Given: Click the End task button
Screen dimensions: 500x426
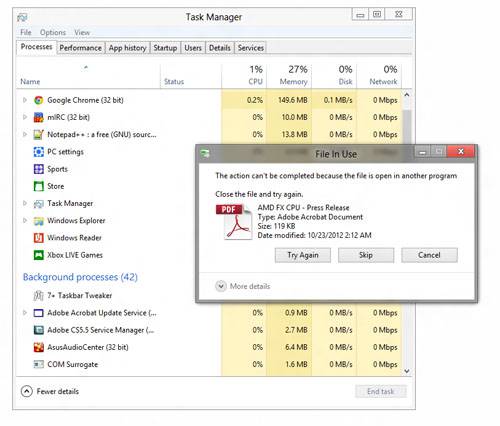Looking at the screenshot, I should pos(381,391).
